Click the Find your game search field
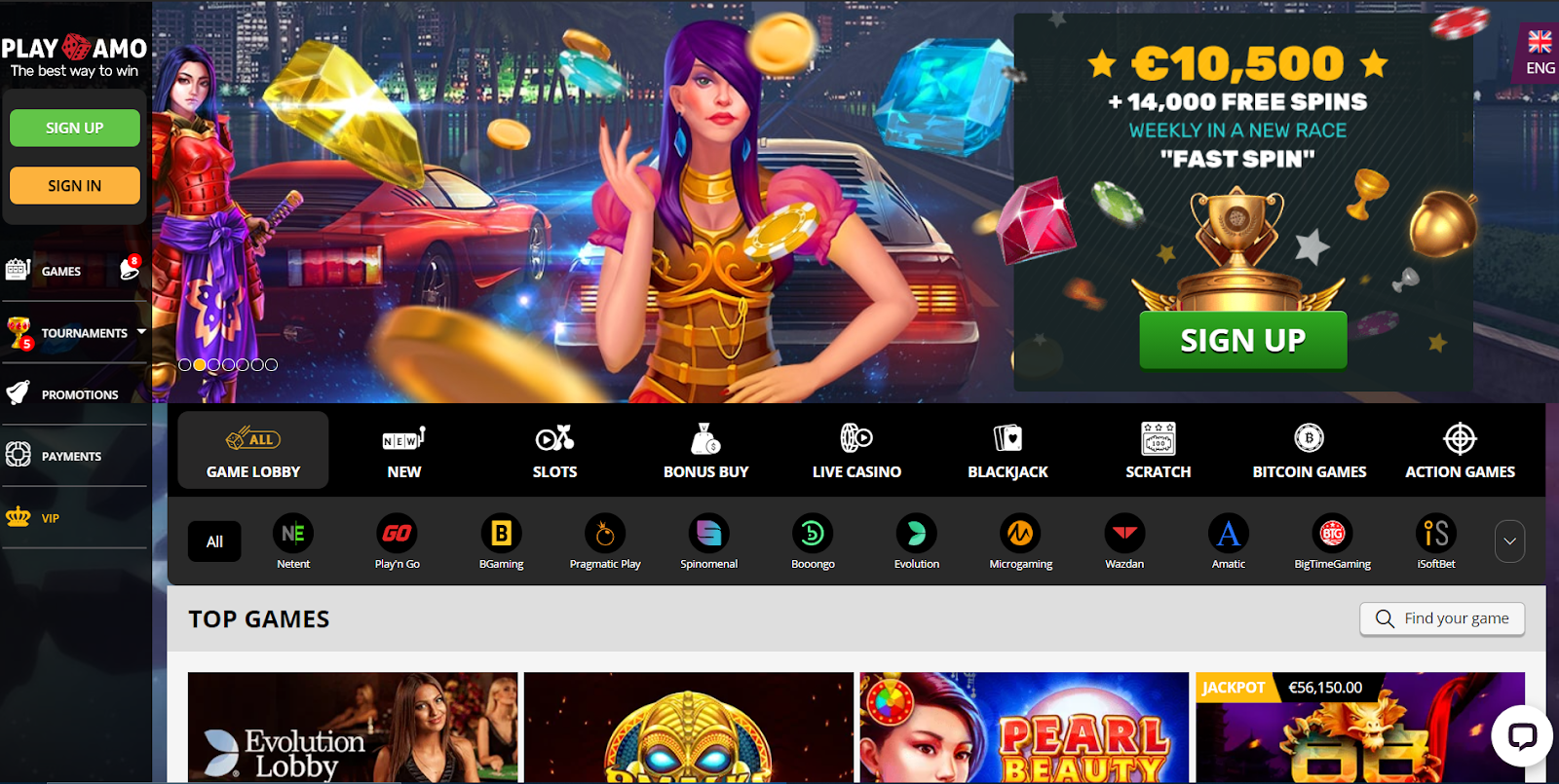The image size is (1559, 784). pos(1442,618)
